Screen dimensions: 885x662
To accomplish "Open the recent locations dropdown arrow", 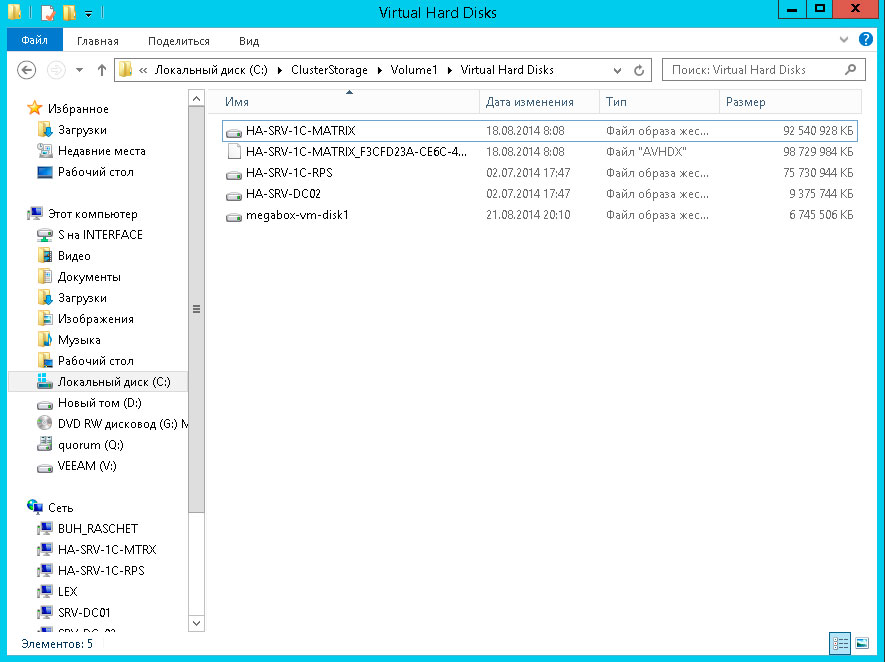I will click(79, 70).
